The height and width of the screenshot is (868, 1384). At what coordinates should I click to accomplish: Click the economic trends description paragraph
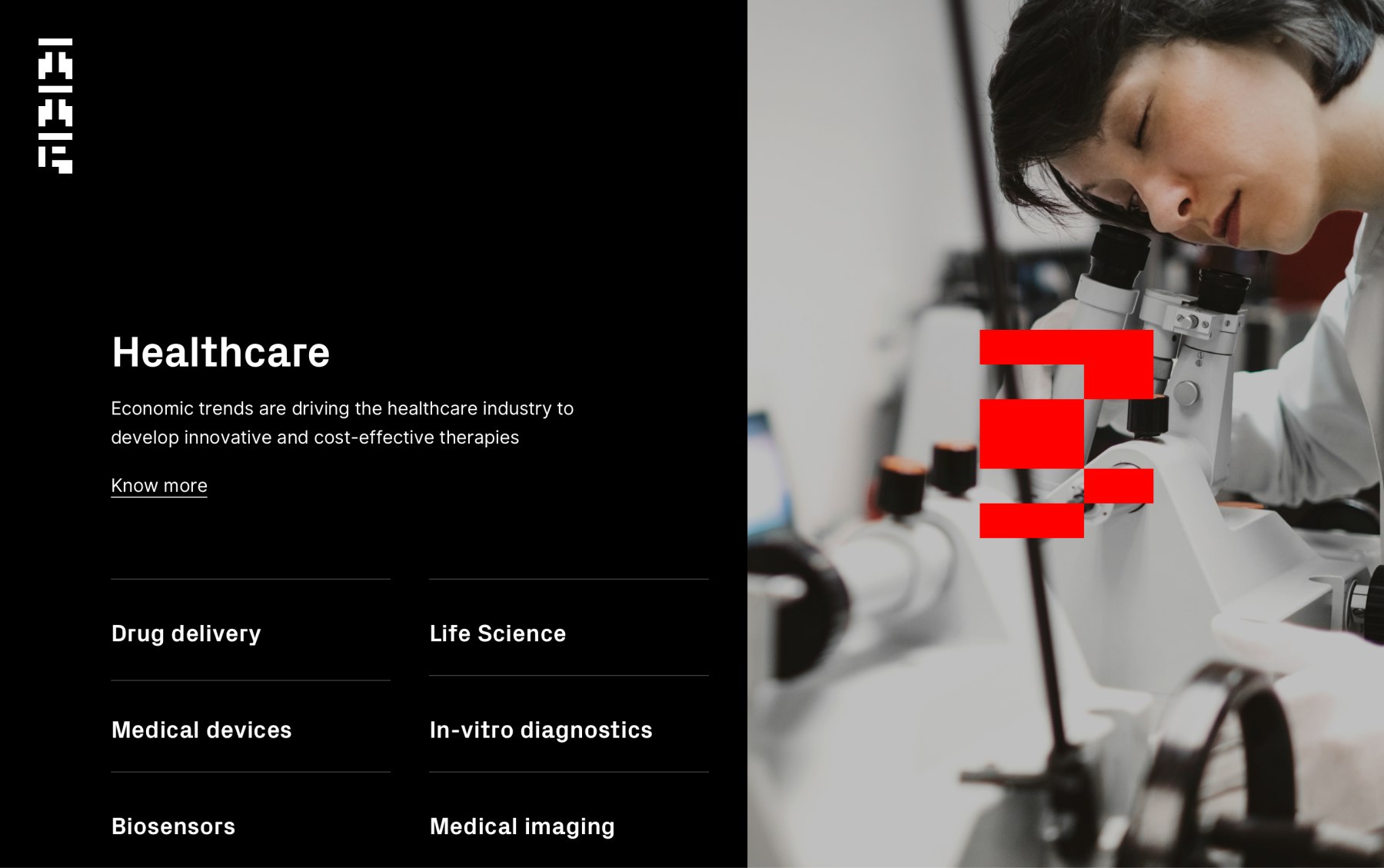(x=342, y=423)
